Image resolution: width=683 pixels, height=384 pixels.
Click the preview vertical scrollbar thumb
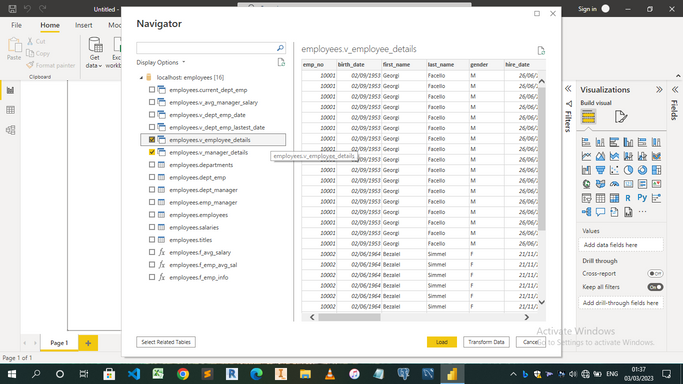coord(541,159)
